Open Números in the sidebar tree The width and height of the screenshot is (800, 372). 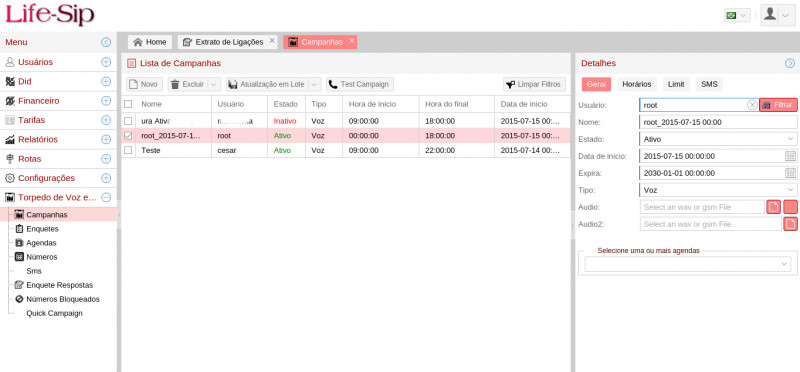41,257
